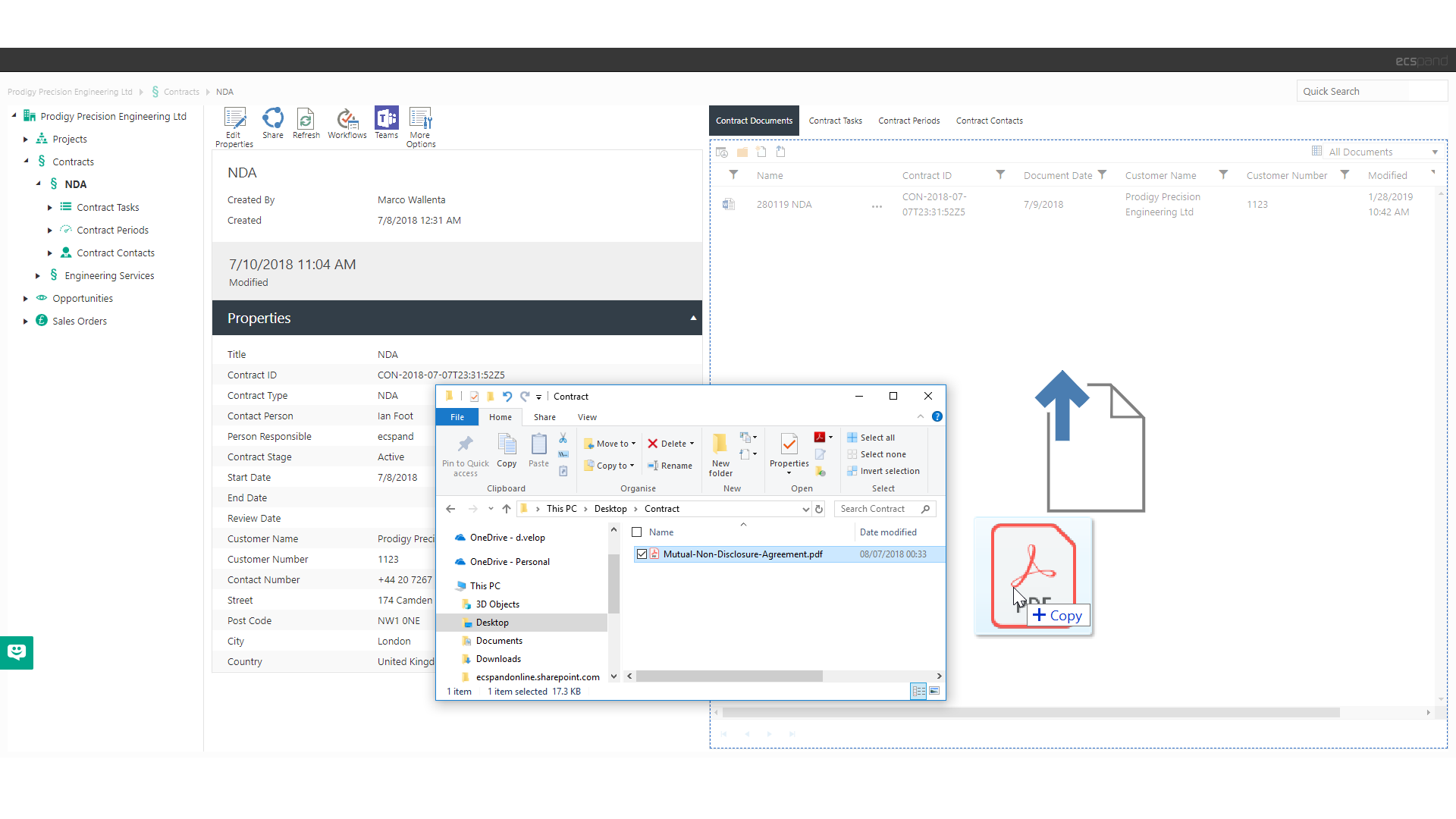1456x819 pixels.
Task: Click the Copy icon in Explorer ribbon
Action: point(507,450)
